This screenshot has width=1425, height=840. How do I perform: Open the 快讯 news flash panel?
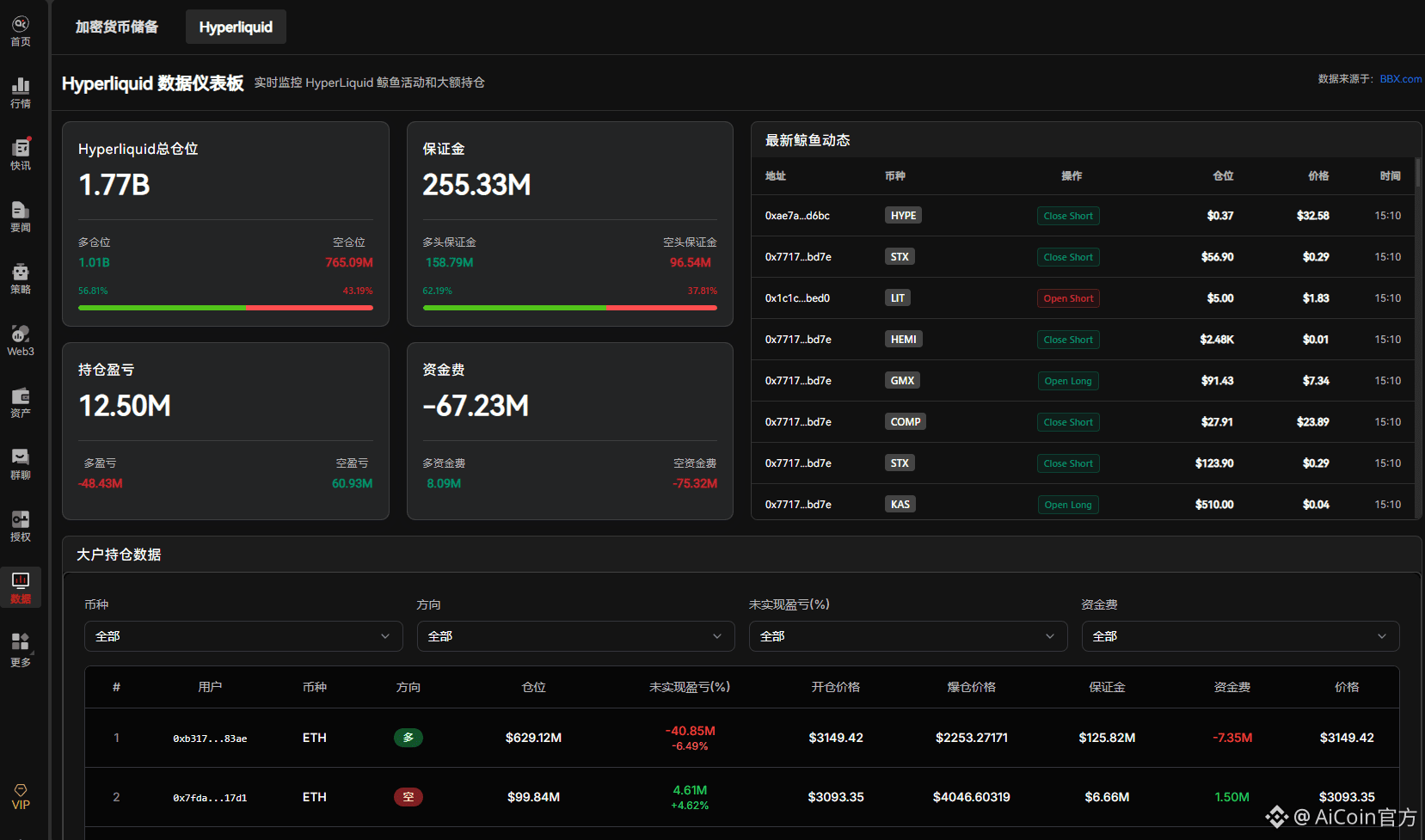pyautogui.click(x=20, y=153)
